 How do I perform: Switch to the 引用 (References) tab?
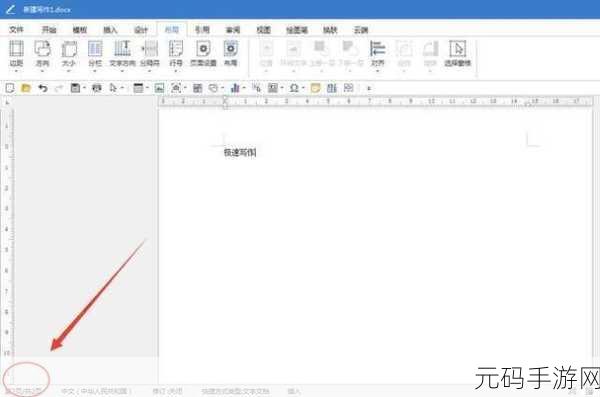click(x=202, y=29)
